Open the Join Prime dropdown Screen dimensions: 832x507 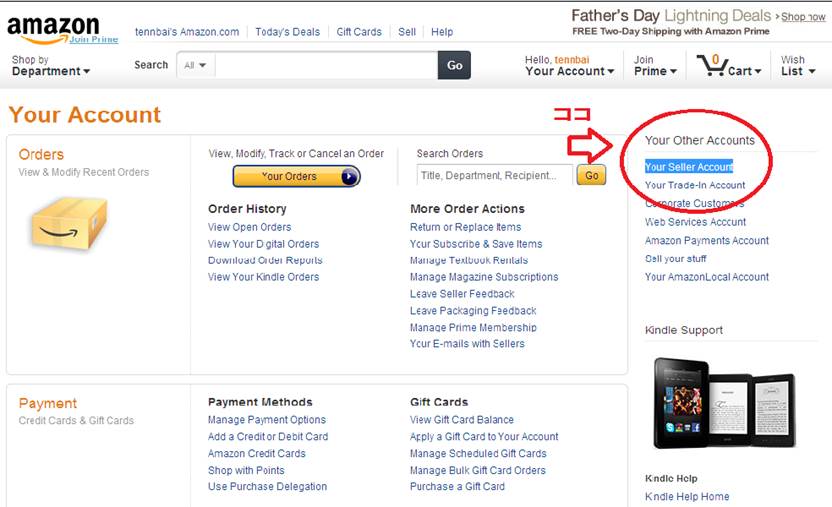click(x=655, y=66)
